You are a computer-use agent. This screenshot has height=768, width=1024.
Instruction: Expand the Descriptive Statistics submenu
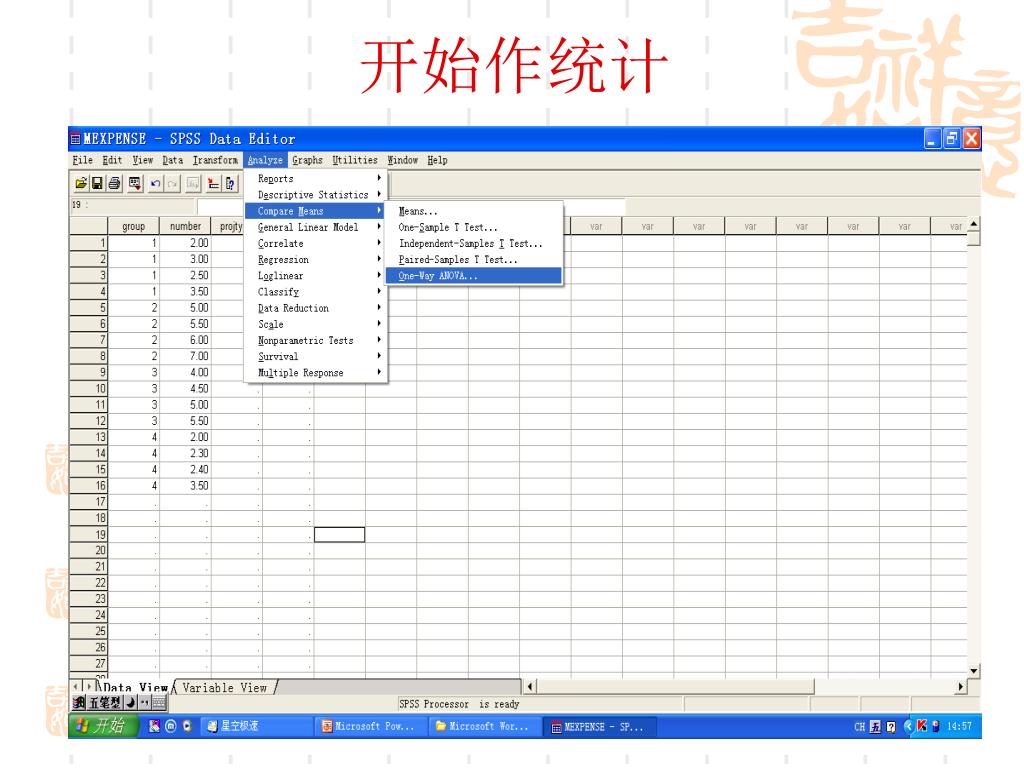click(316, 195)
